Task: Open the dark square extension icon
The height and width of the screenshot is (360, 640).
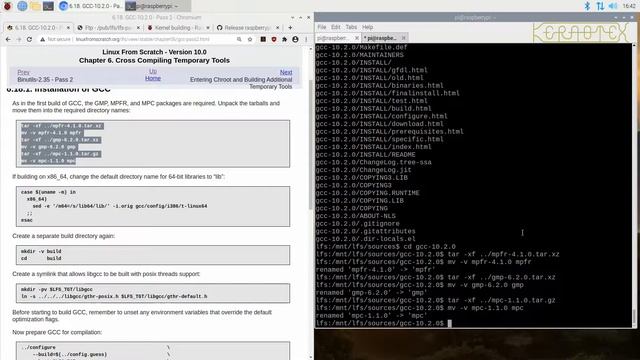Action: tap(263, 39)
